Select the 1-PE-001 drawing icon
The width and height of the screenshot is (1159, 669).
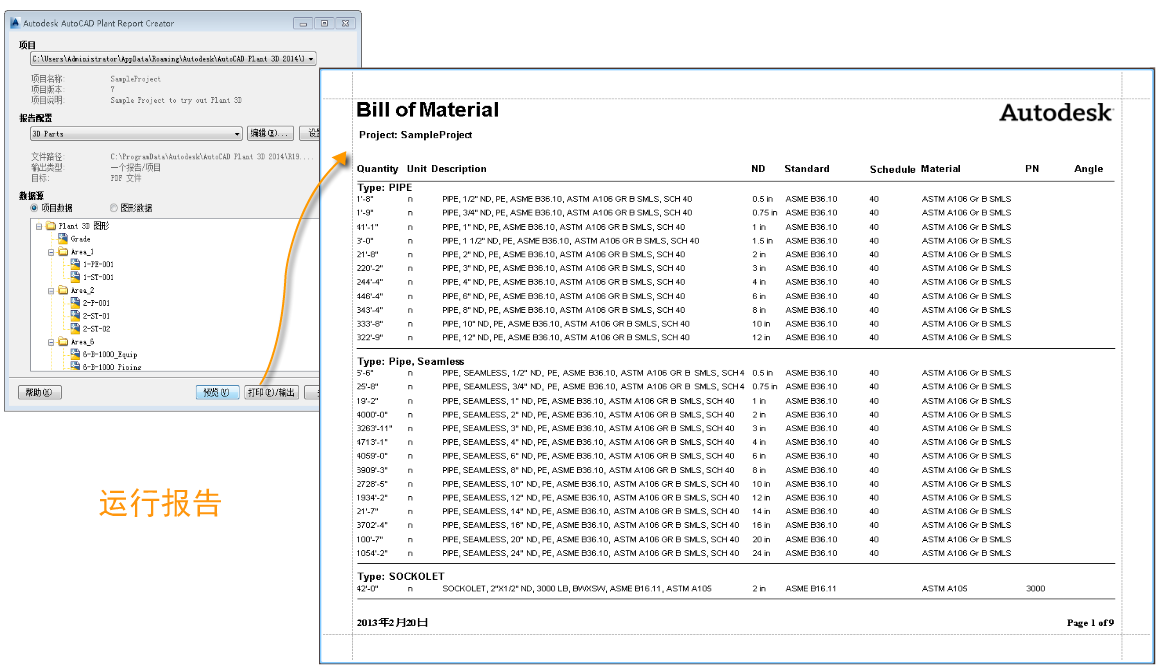pos(75,264)
